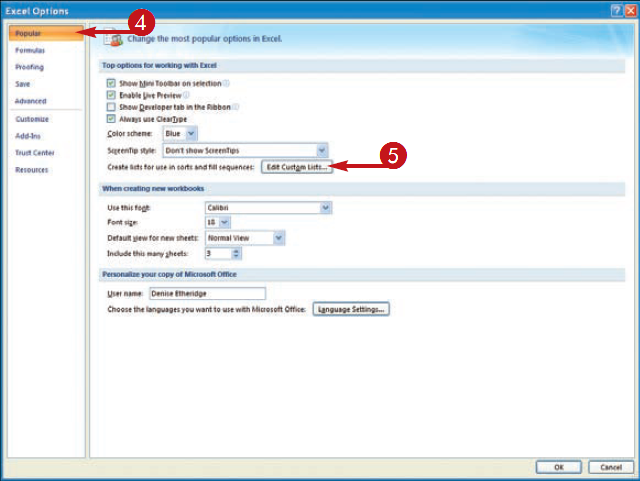The image size is (640, 481).
Task: Toggle Enable Live Preview checkbox
Action: click(x=111, y=95)
